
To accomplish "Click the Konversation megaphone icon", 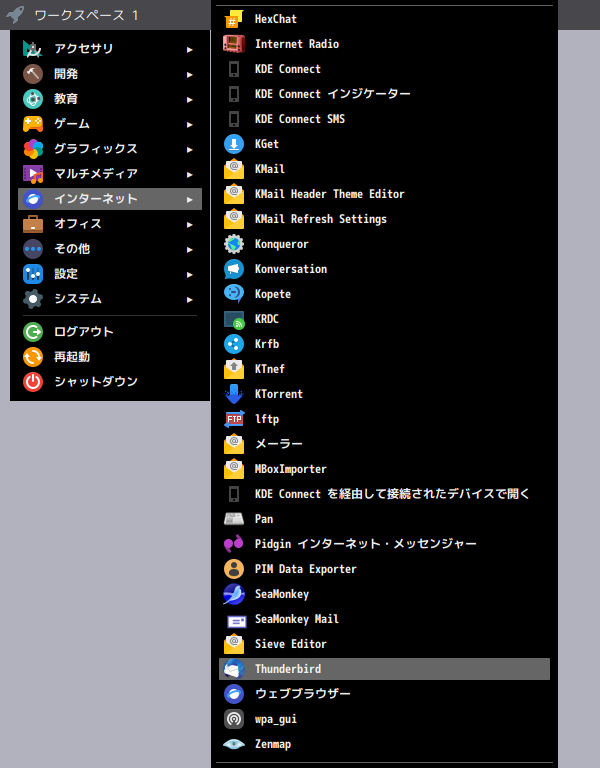I will click(234, 269).
